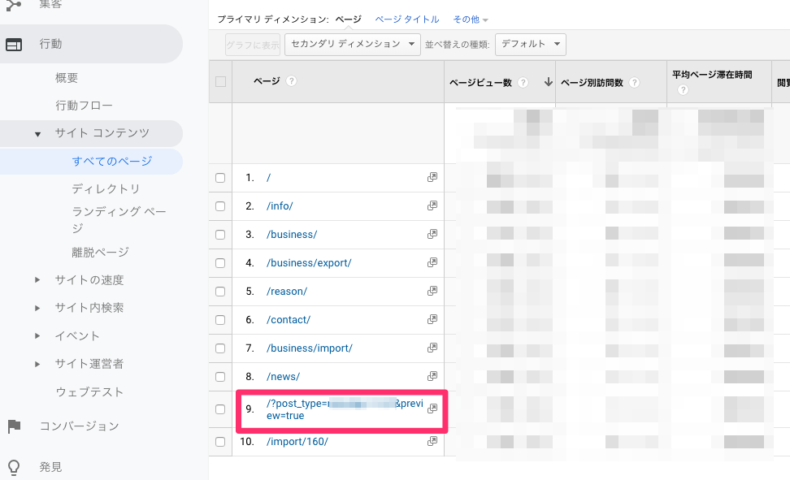Open the 行動 behavior section icon
The image size is (790, 480).
point(14,45)
